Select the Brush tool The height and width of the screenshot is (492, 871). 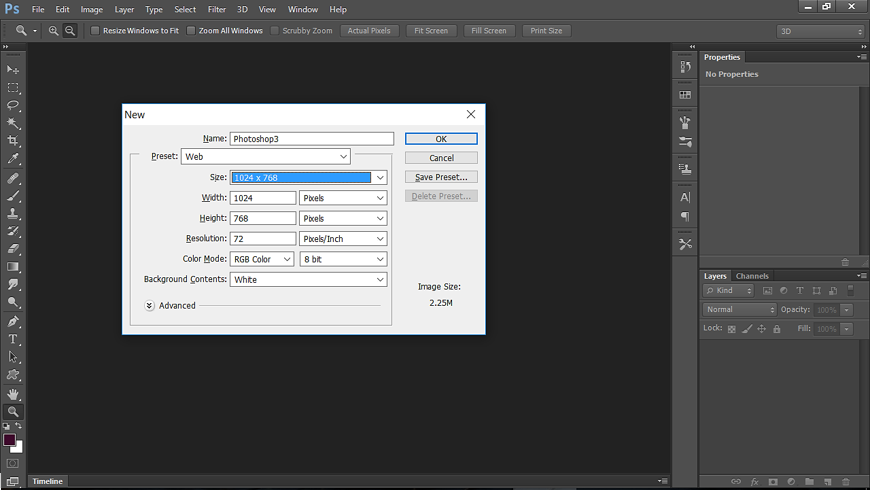click(13, 196)
